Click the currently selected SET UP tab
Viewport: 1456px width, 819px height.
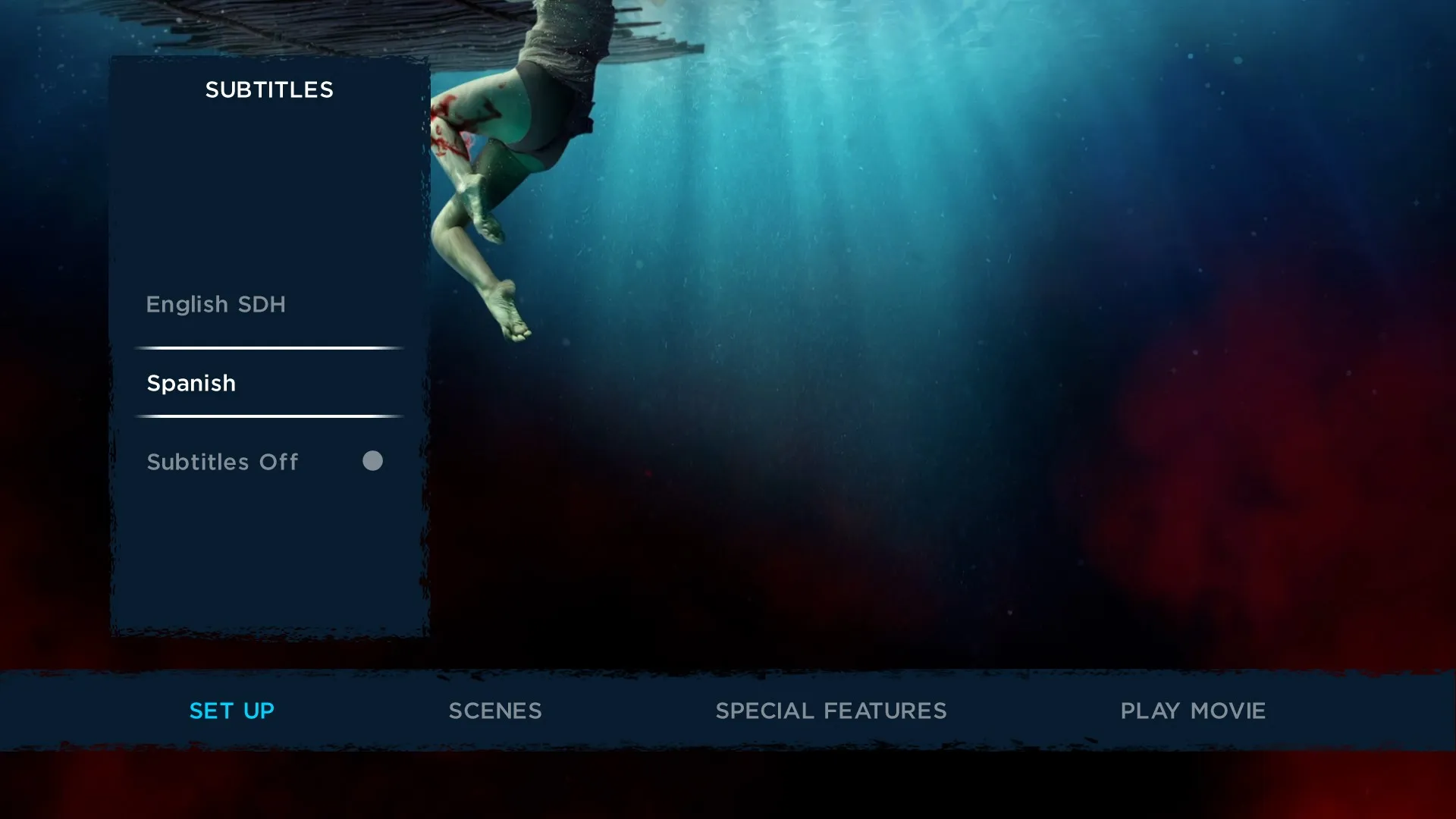click(231, 711)
